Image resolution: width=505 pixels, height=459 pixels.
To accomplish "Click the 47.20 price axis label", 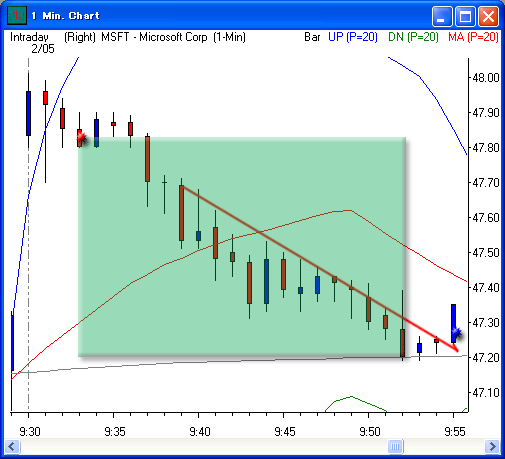I will pyautogui.click(x=486, y=358).
